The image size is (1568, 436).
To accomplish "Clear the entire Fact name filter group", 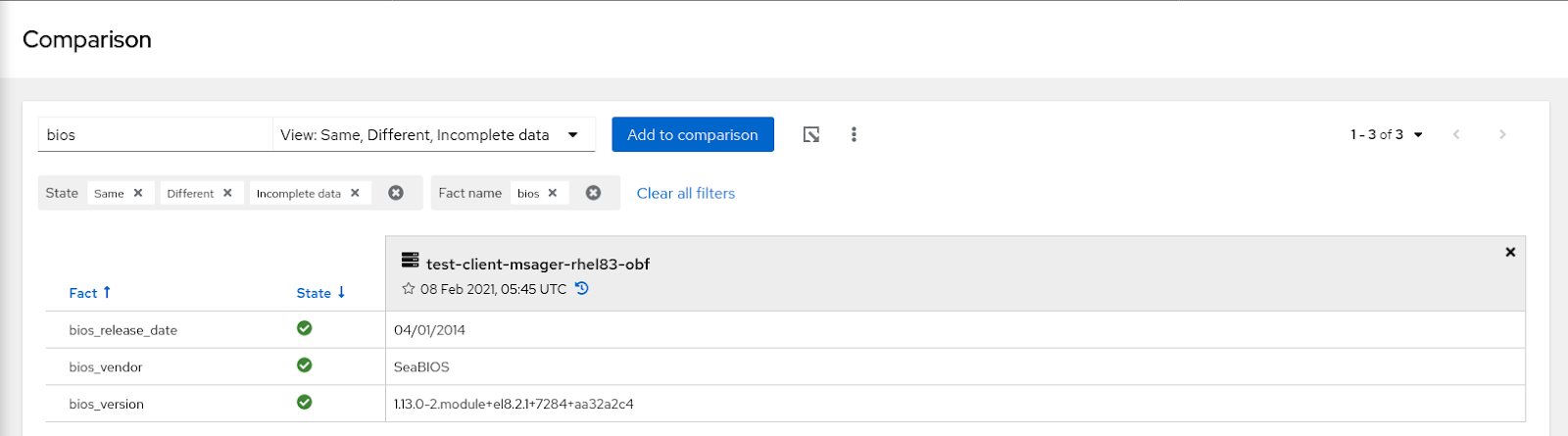I will (x=593, y=193).
